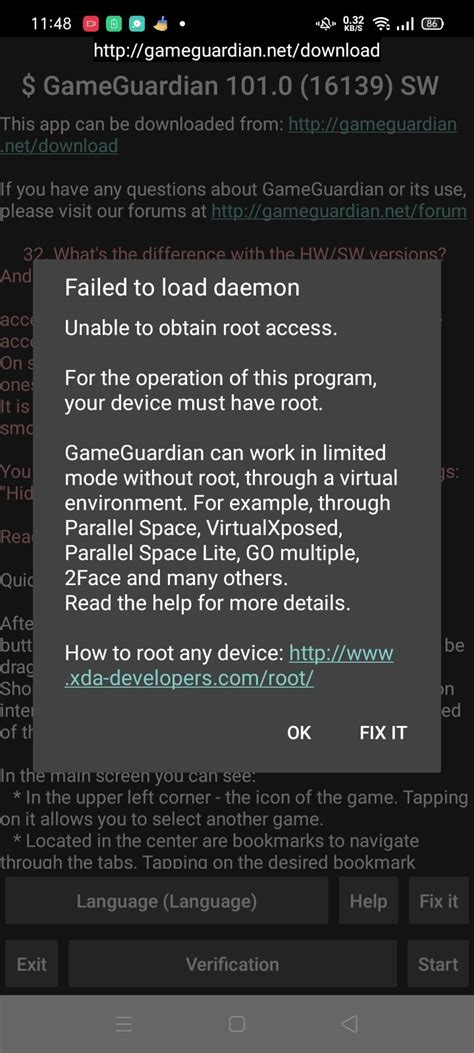Tap the teal notification status icon
This screenshot has width=474, height=1053.
[136, 24]
